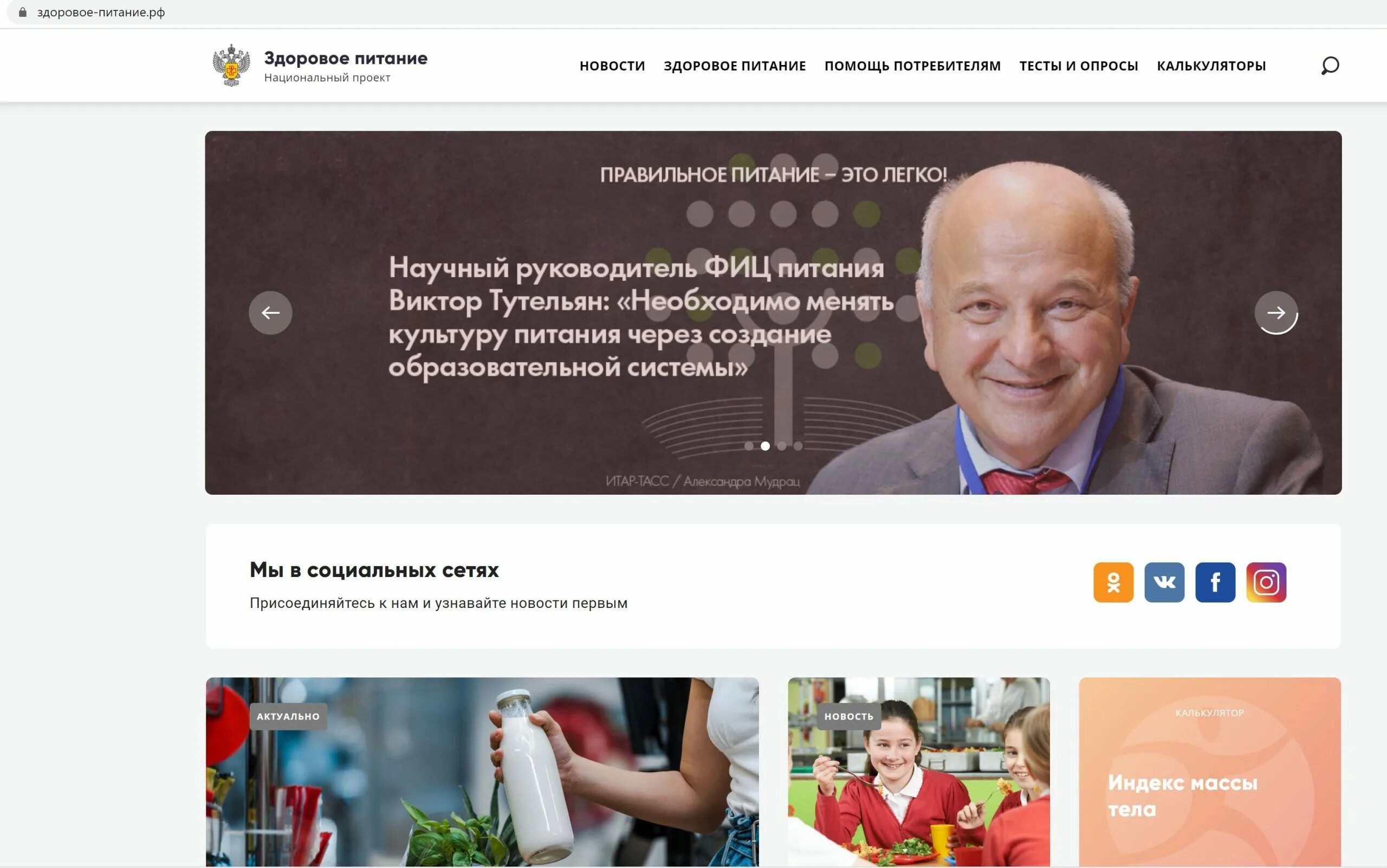Click the coat of arms logo
The height and width of the screenshot is (868, 1387).
231,66
